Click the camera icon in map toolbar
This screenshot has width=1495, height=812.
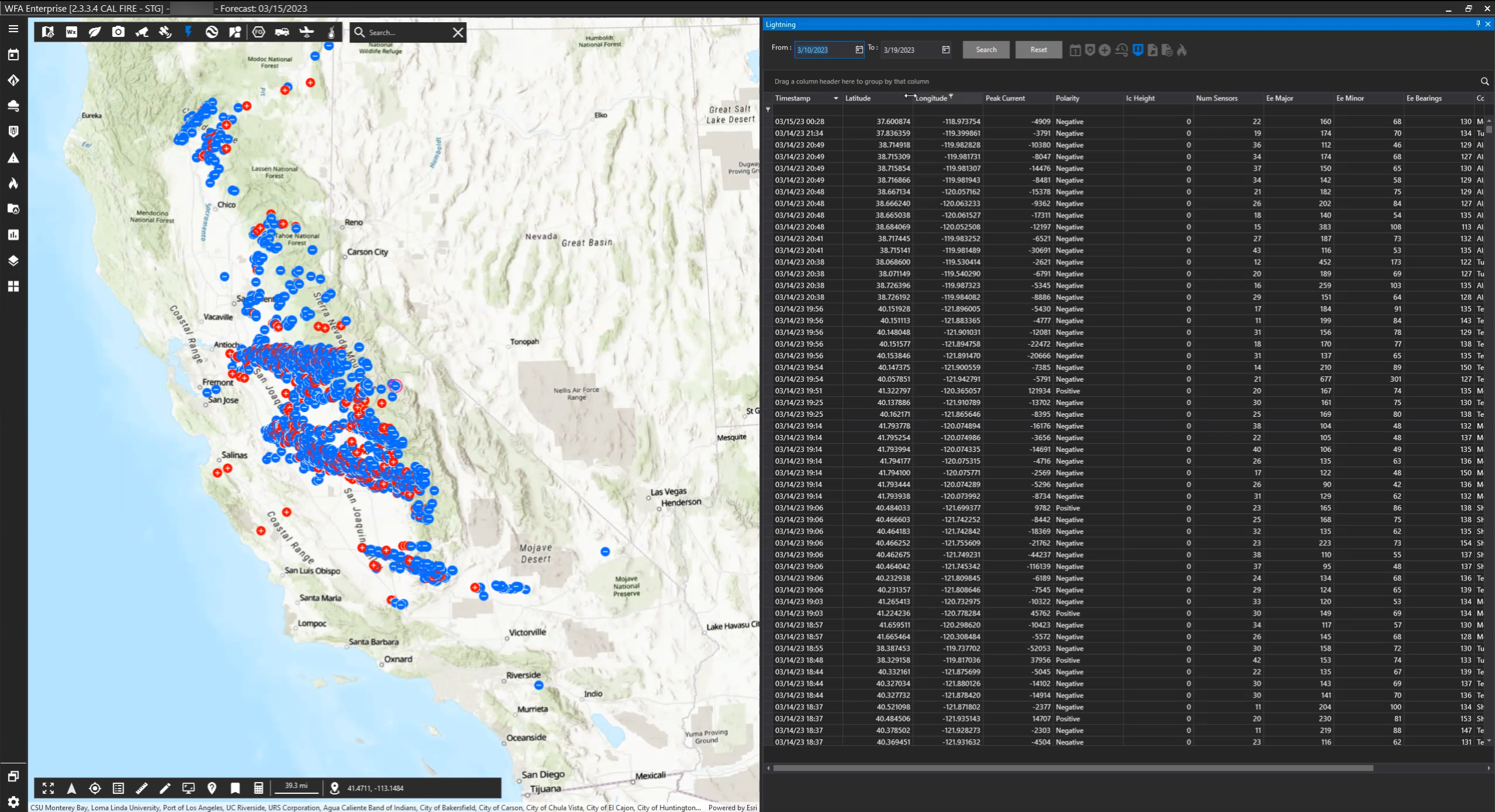118,32
